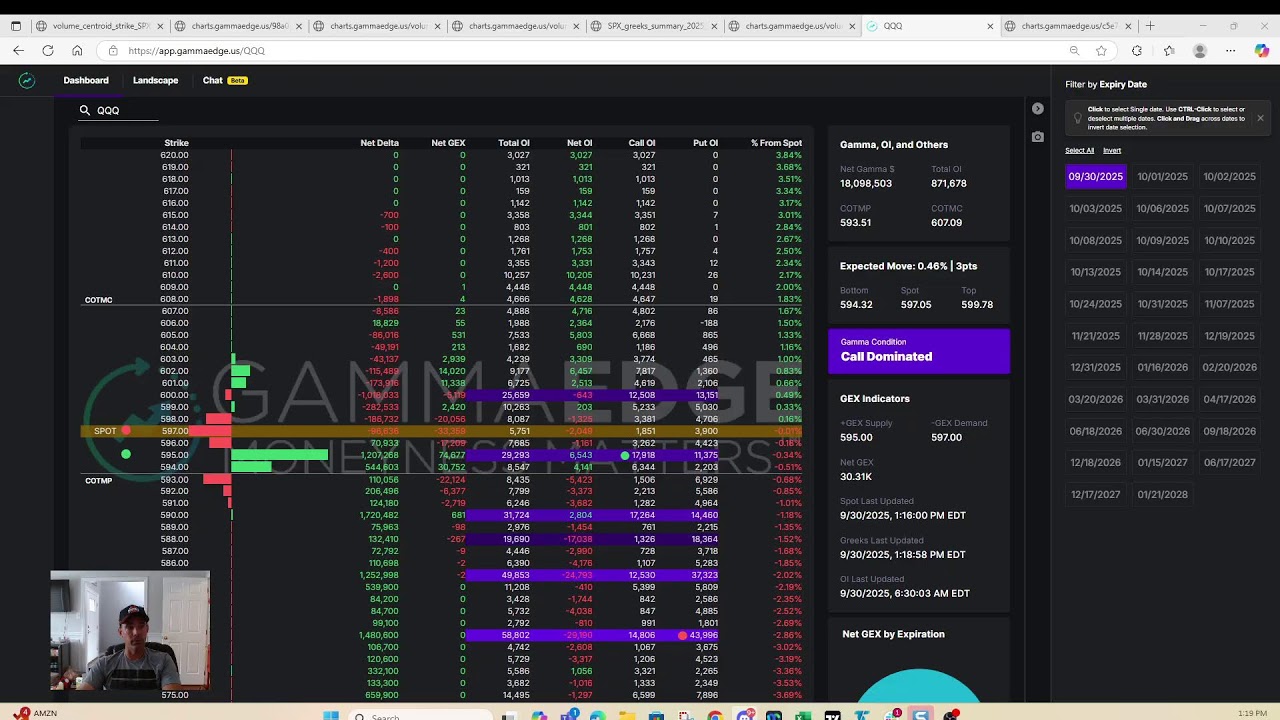The height and width of the screenshot is (720, 1280).
Task: Sort by the Strike column header
Action: point(176,143)
